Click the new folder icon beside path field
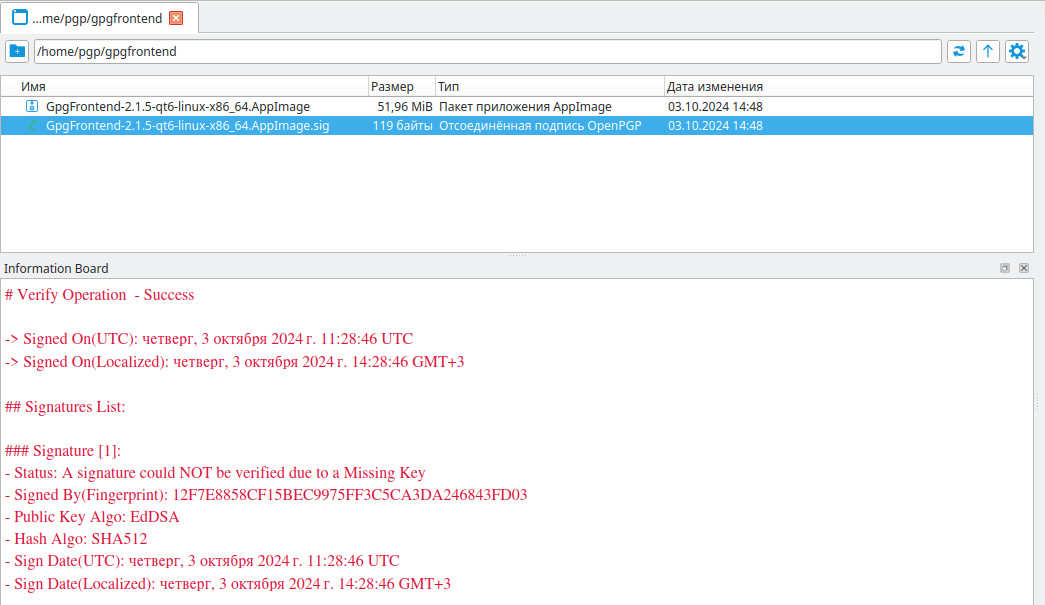Viewport: 1045px width, 605px height. pyautogui.click(x=17, y=51)
